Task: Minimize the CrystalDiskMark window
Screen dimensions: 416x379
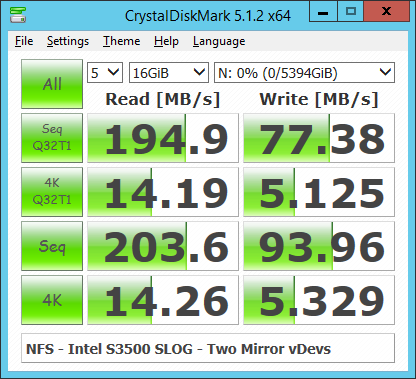Action: pos(323,11)
